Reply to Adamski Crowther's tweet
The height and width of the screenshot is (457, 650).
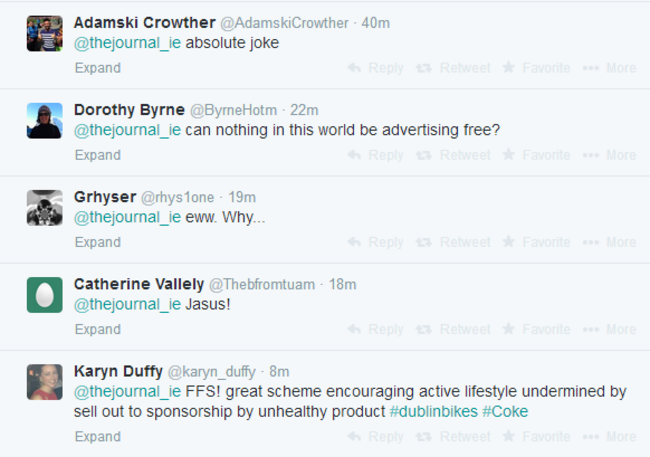point(375,68)
